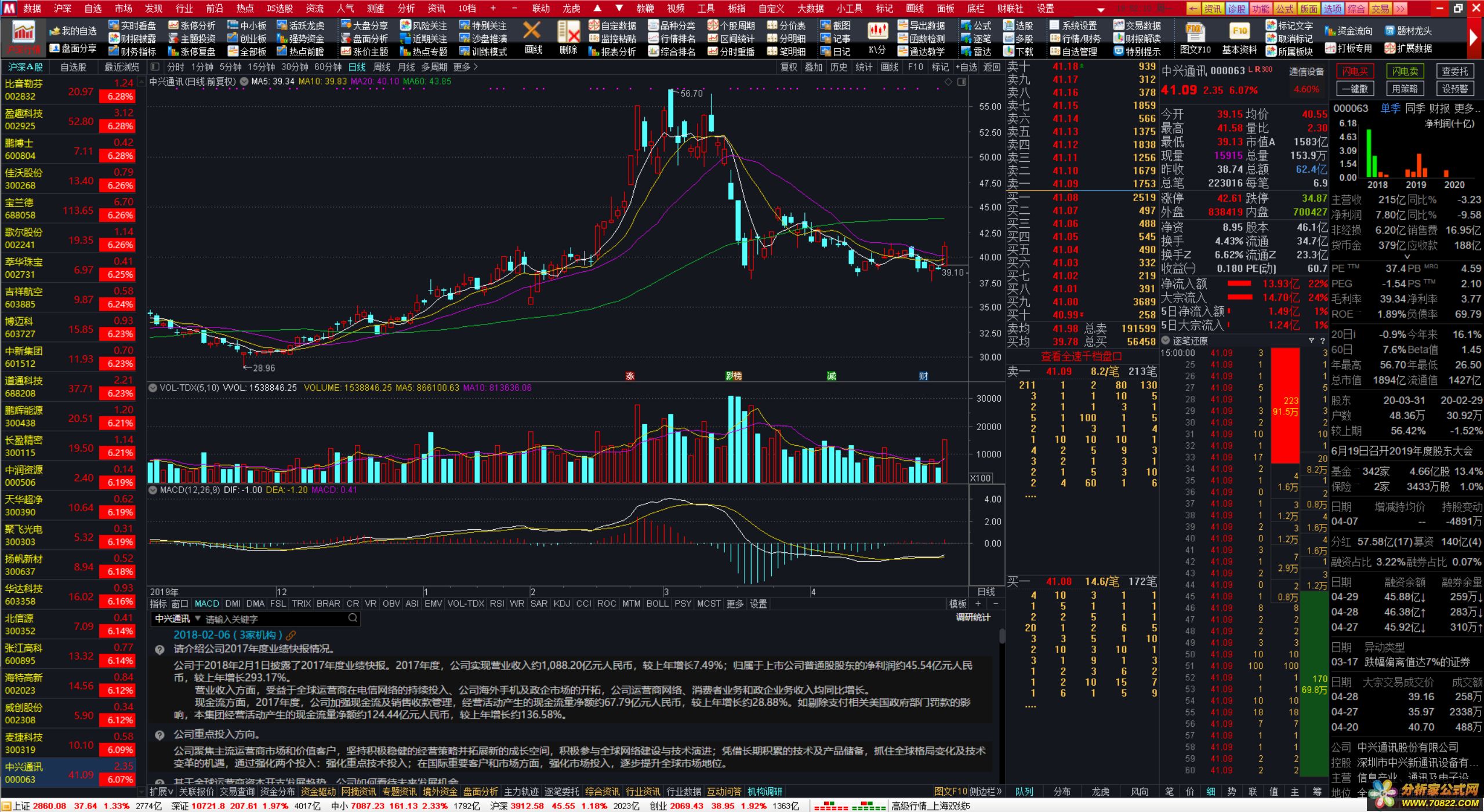Expand 更多 period options
1484x812 pixels.
coord(465,67)
